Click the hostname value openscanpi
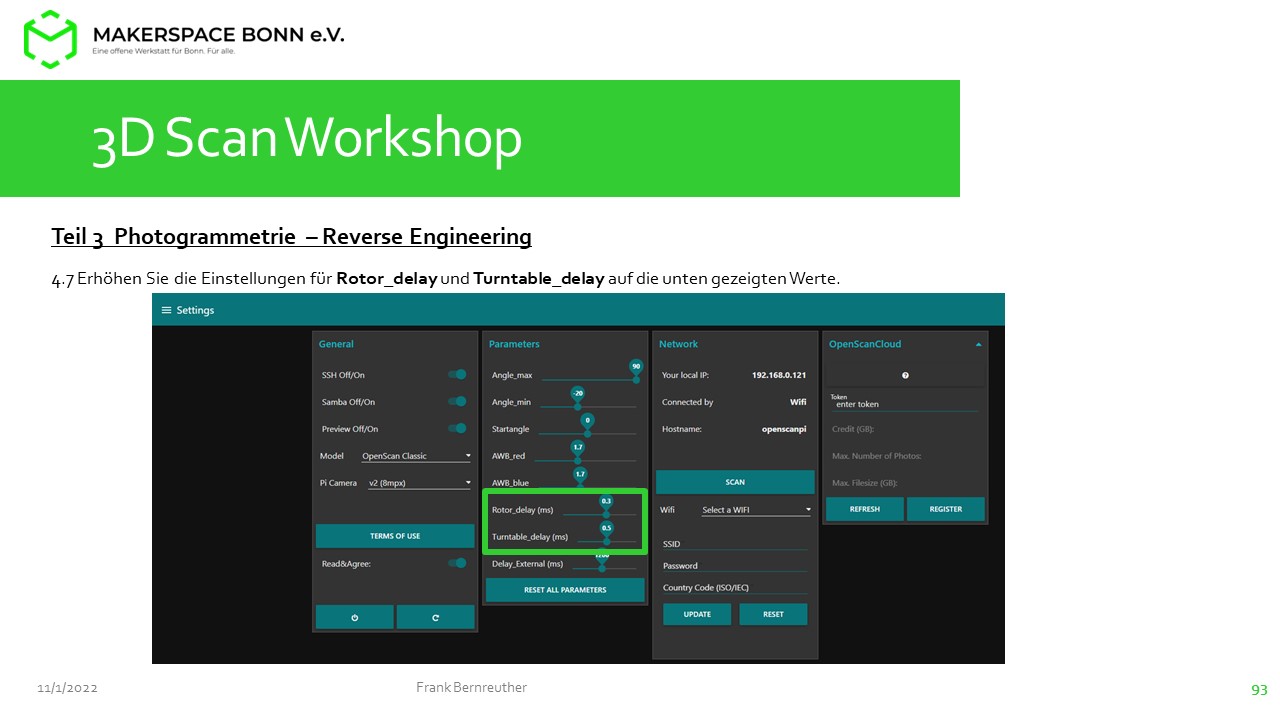 pyautogui.click(x=784, y=429)
